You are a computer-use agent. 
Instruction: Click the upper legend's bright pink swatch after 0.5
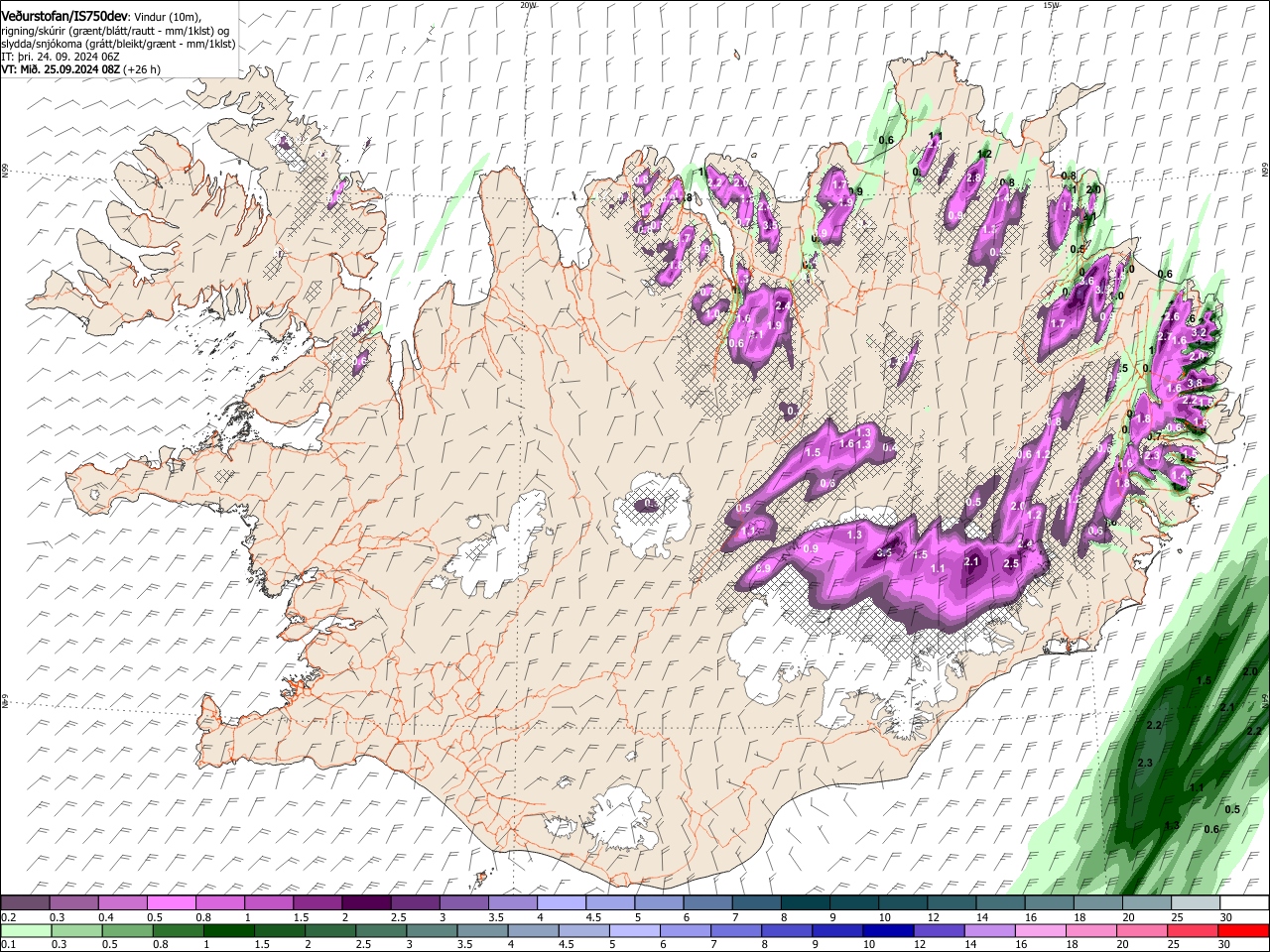click(172, 902)
